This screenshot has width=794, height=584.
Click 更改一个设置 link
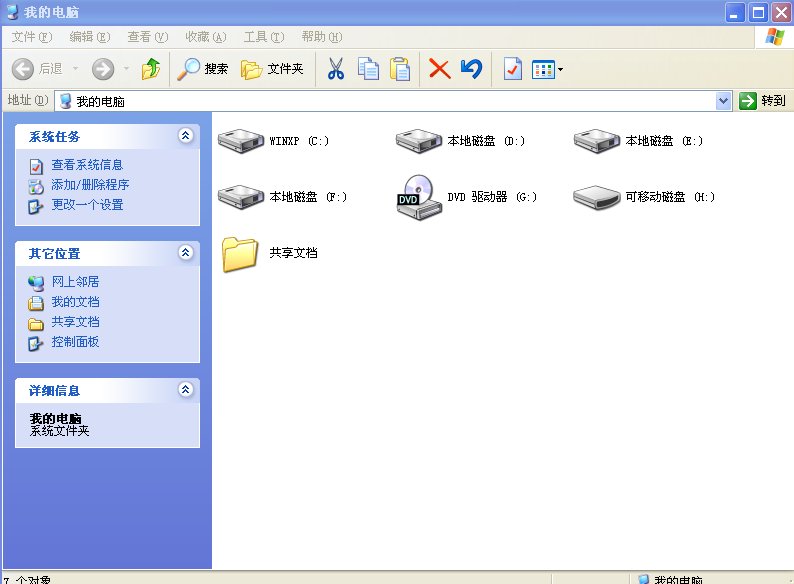click(87, 205)
